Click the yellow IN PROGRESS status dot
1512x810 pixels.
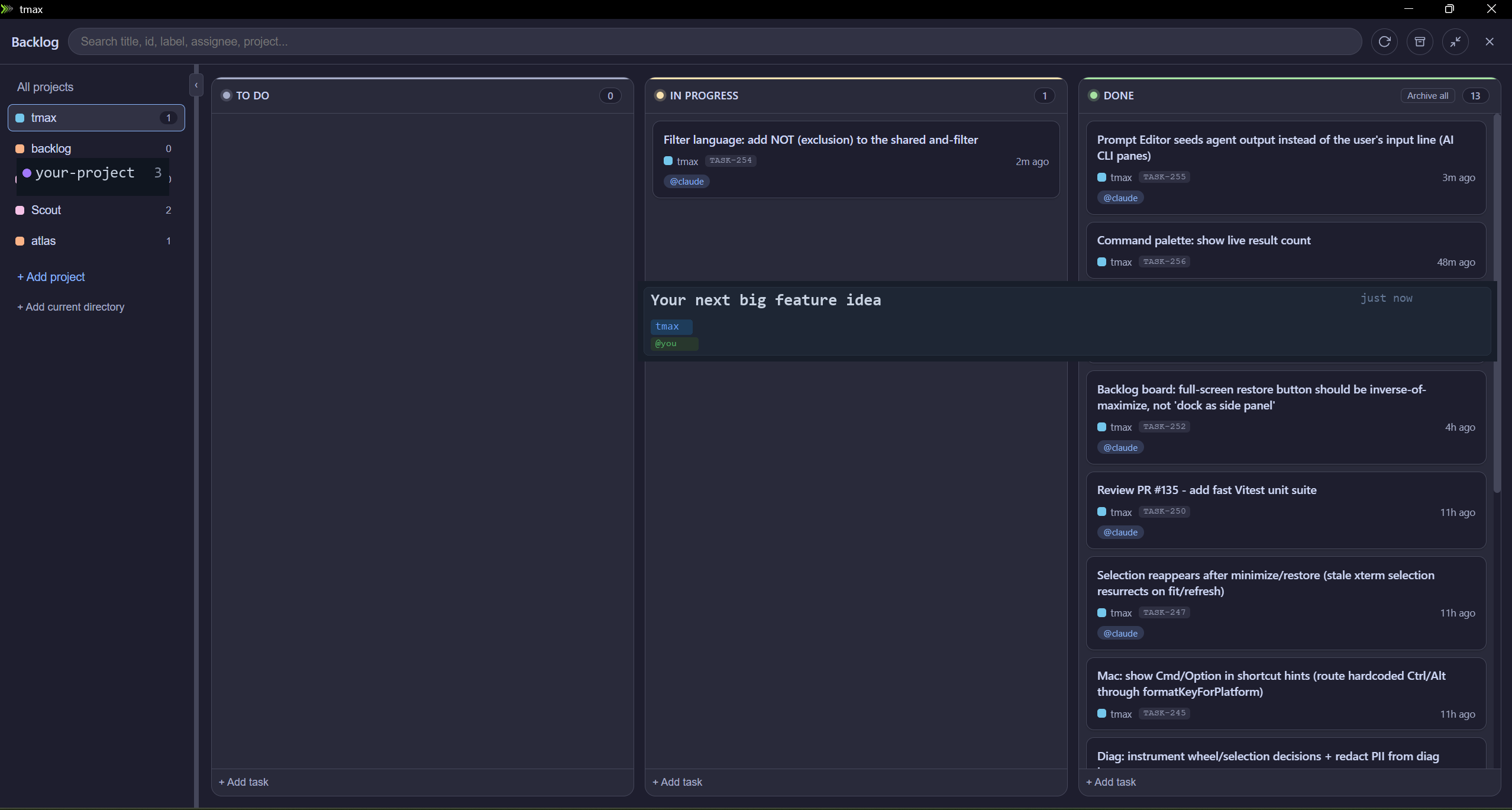tap(660, 95)
